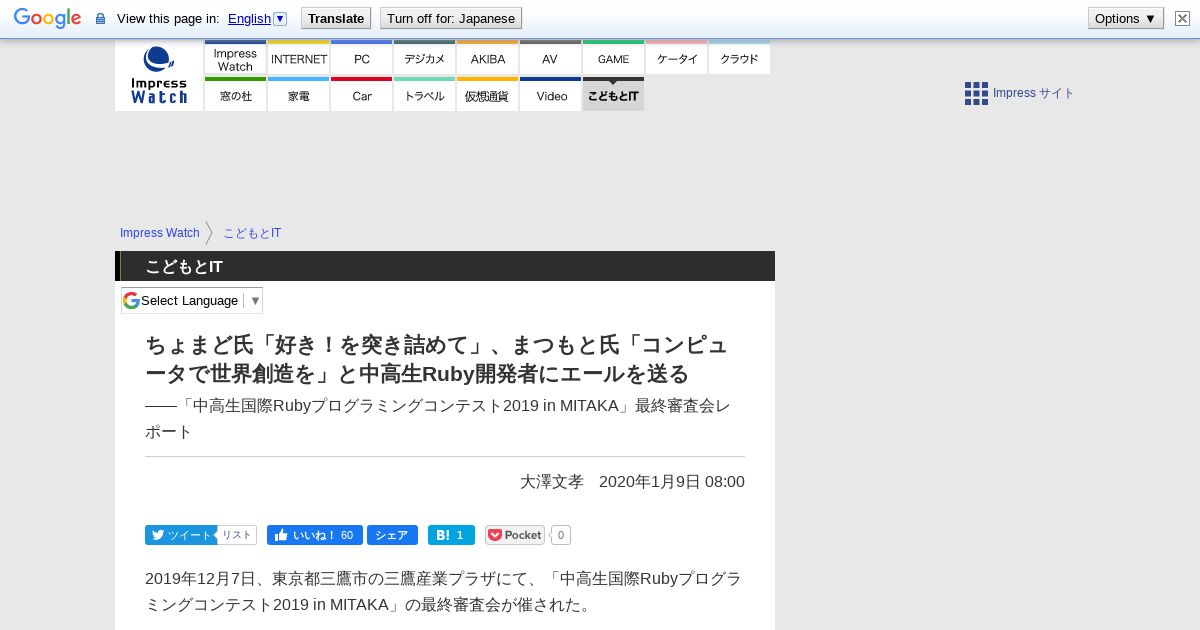This screenshot has height=630, width=1200.
Task: Open the Car nav tab
Action: click(361, 95)
